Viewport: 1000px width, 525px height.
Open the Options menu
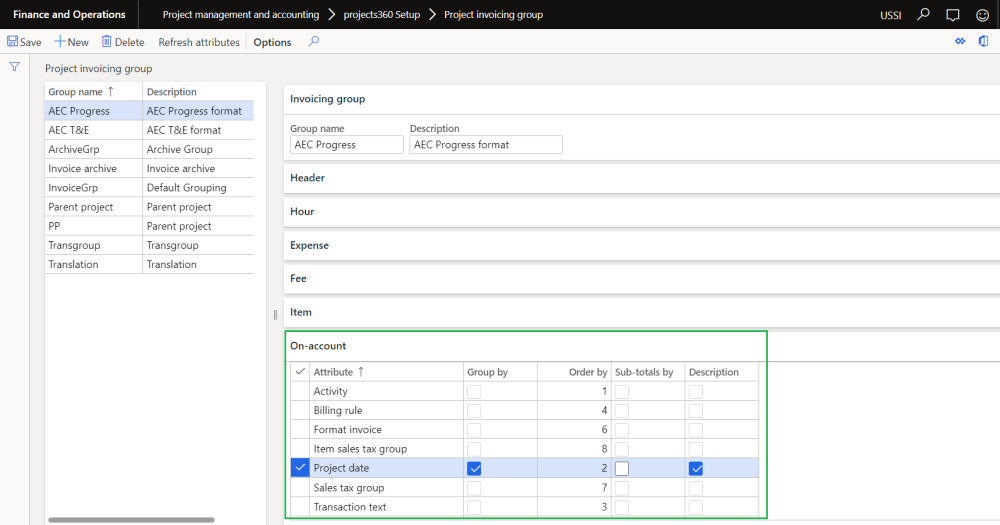tap(272, 42)
